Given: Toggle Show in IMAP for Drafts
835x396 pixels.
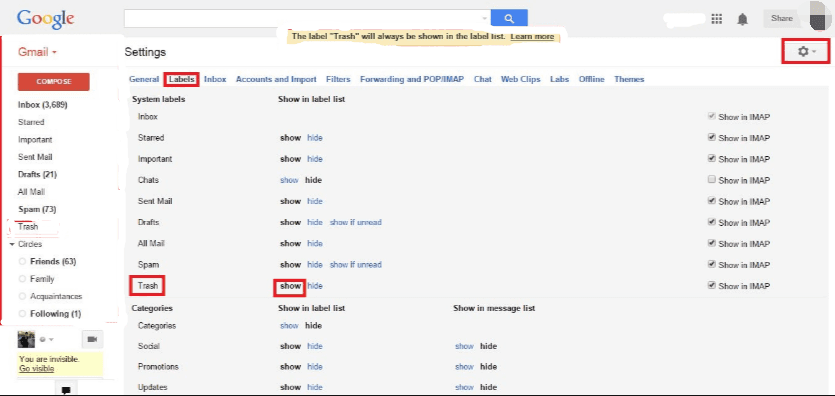Looking at the screenshot, I should [x=711, y=222].
